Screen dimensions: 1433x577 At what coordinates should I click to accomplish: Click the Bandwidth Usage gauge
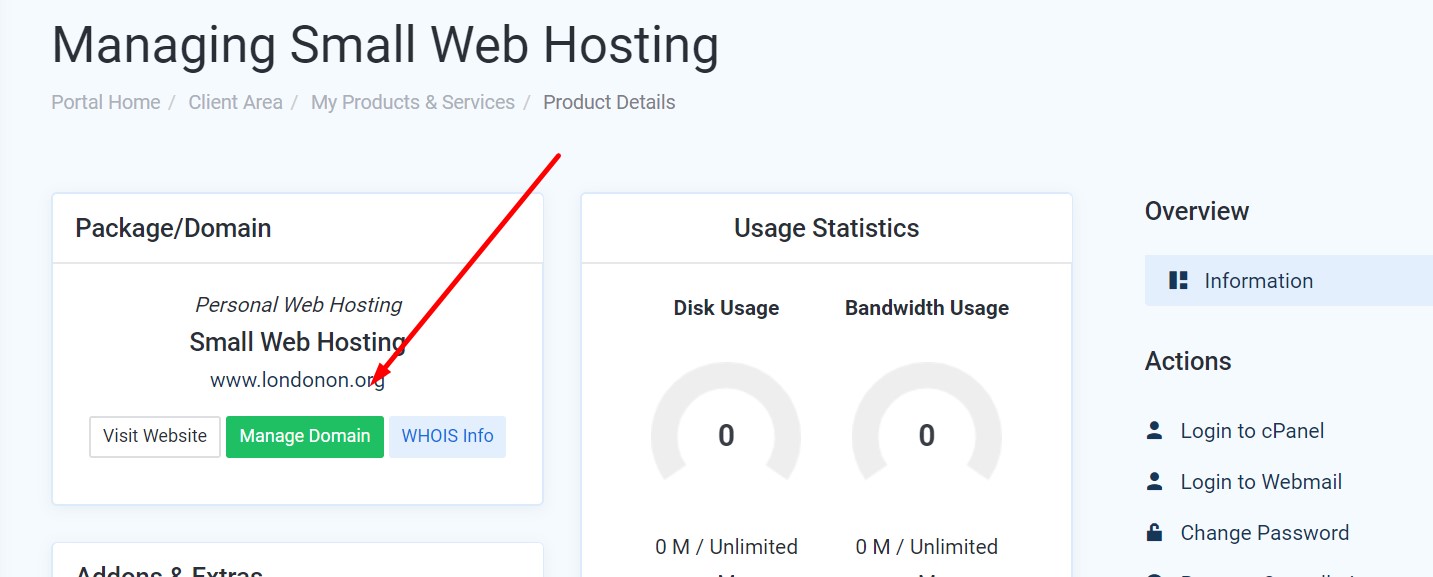(927, 423)
